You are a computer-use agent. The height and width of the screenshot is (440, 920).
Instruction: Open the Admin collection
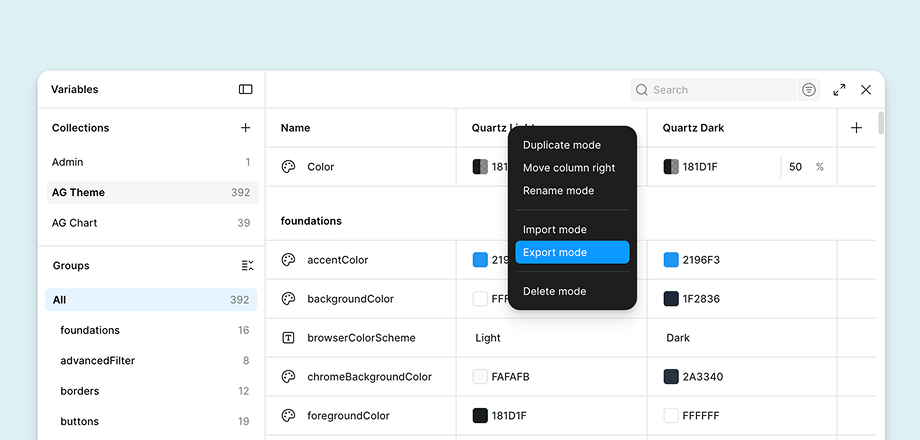tap(151, 162)
